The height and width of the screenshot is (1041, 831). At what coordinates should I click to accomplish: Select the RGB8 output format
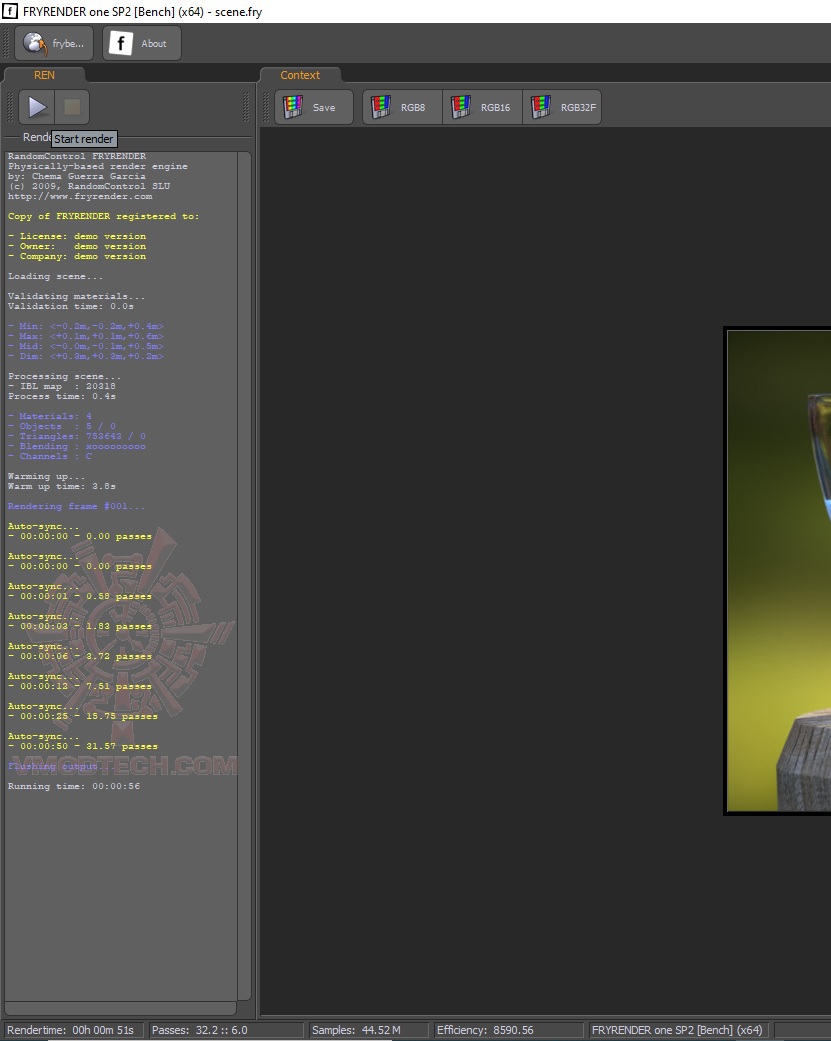[402, 107]
